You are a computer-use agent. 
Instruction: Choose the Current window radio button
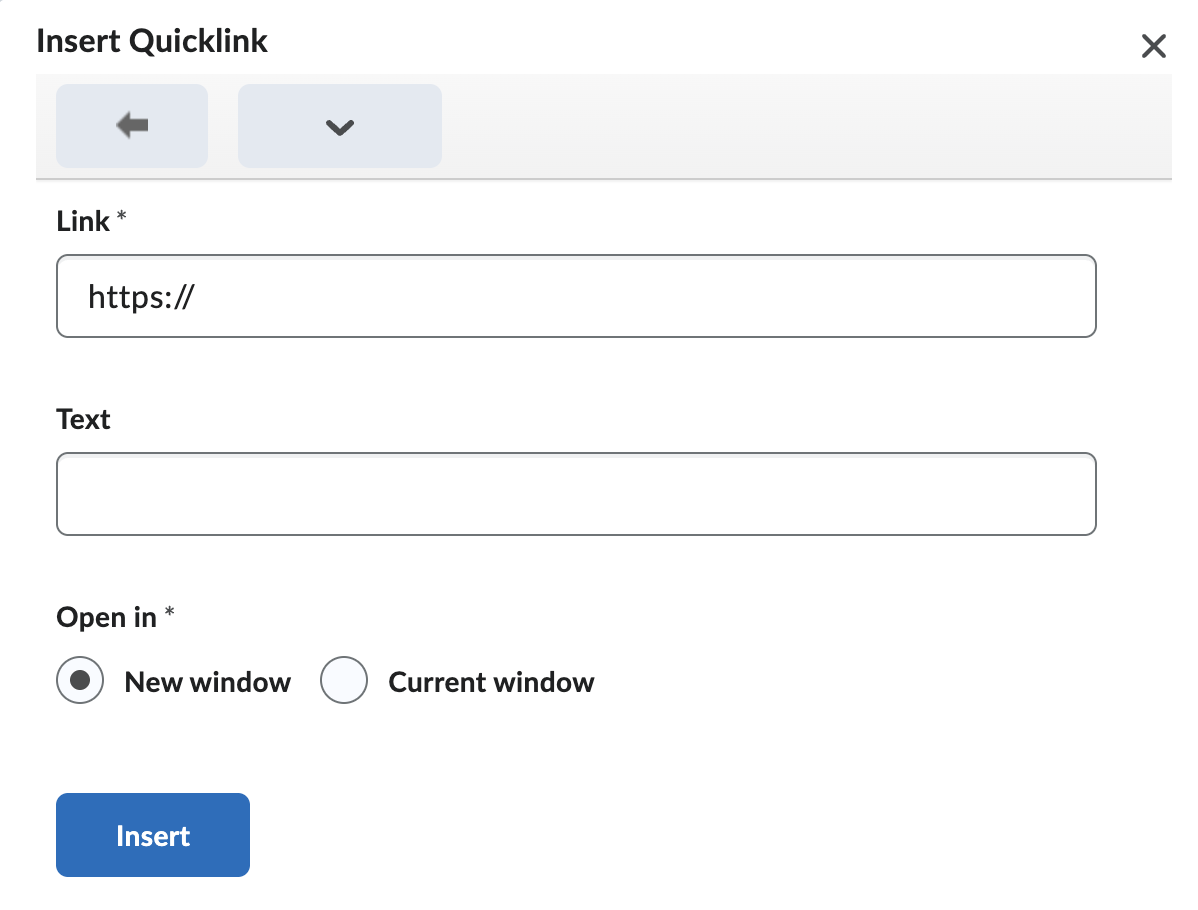point(344,681)
